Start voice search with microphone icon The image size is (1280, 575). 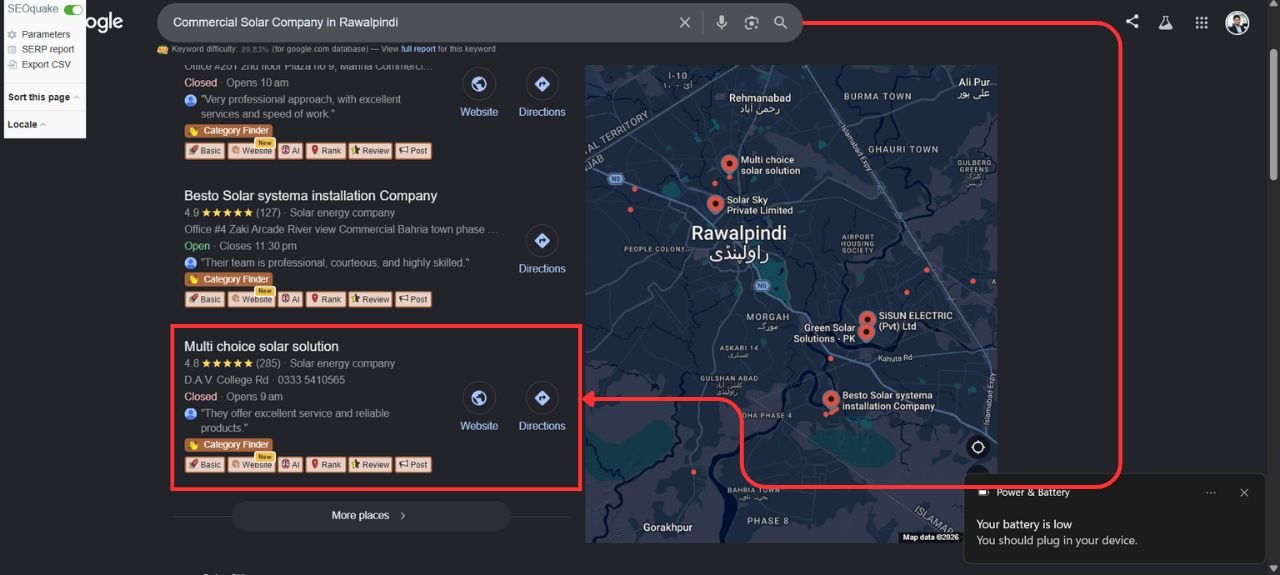[x=721, y=22]
